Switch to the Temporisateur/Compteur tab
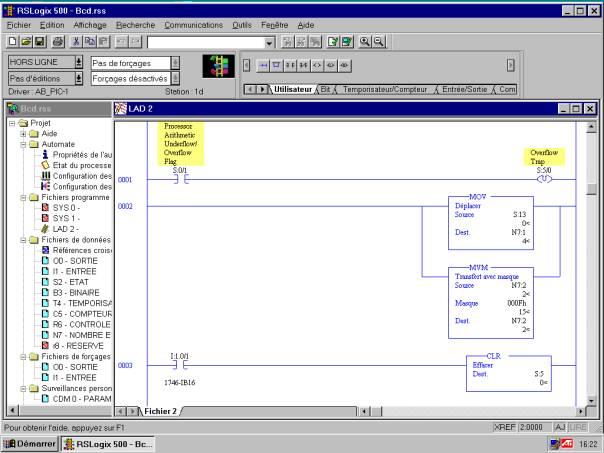604x453 pixels. click(x=385, y=89)
